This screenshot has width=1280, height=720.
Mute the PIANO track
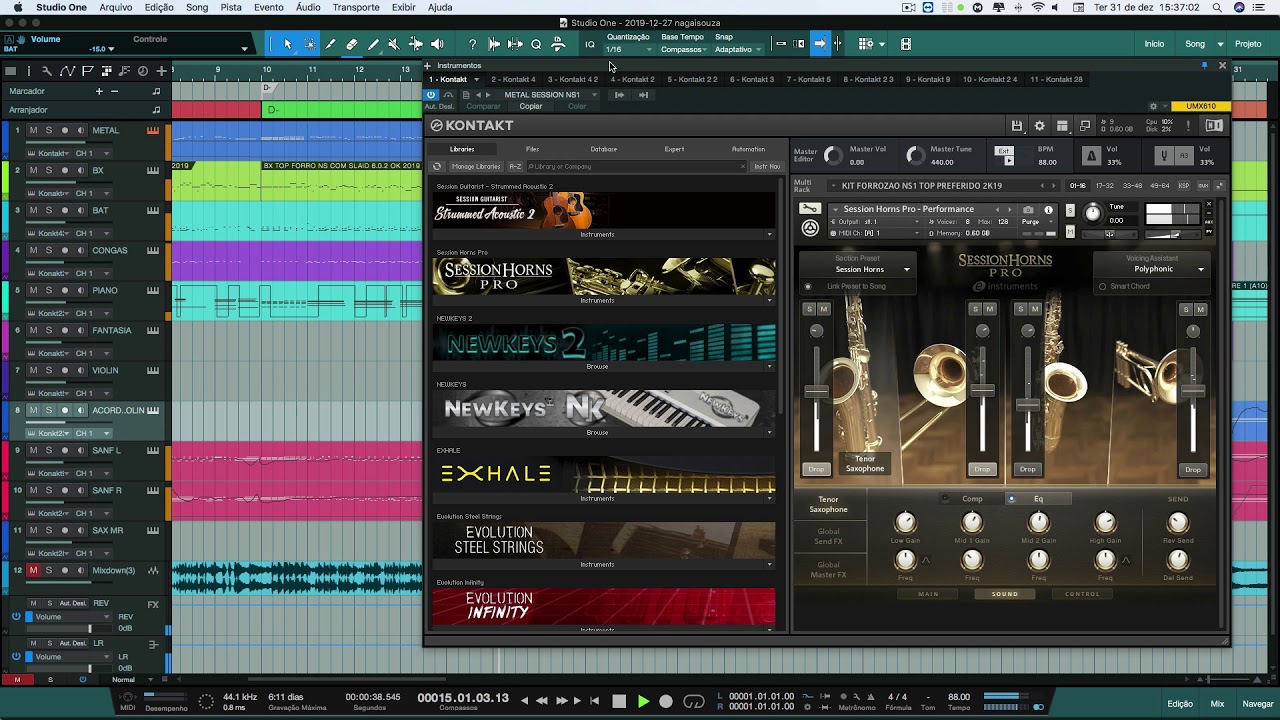(x=33, y=290)
